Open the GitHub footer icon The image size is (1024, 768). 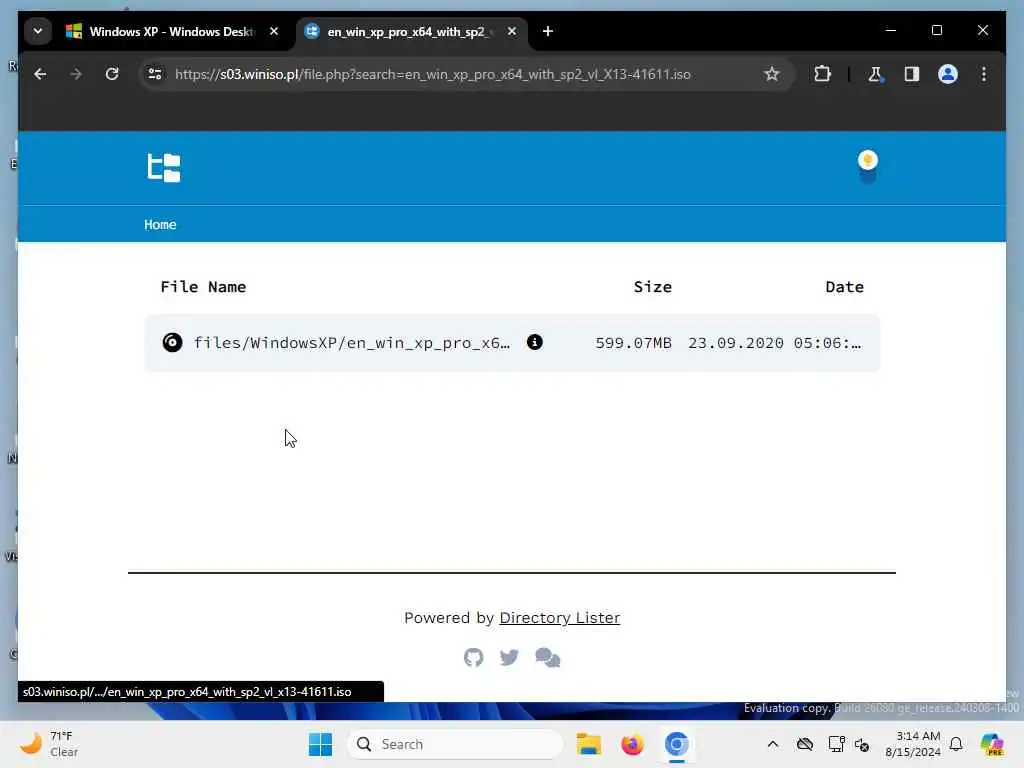[x=473, y=657]
